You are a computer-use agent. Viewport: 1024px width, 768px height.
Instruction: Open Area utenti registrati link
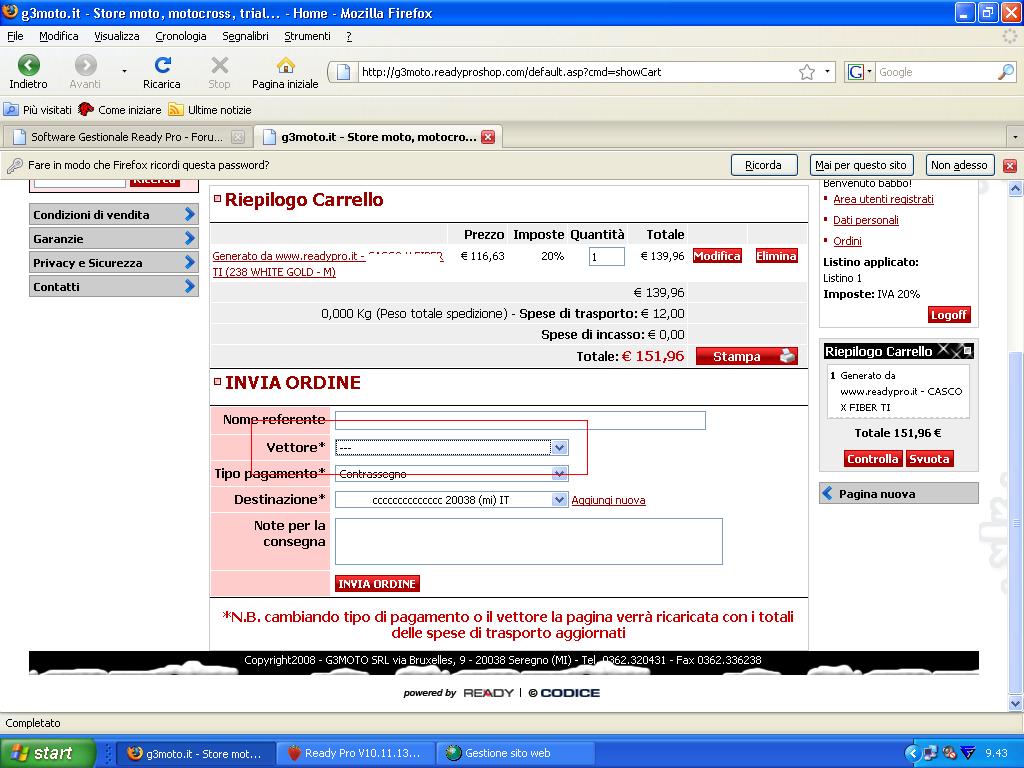pyautogui.click(x=884, y=199)
